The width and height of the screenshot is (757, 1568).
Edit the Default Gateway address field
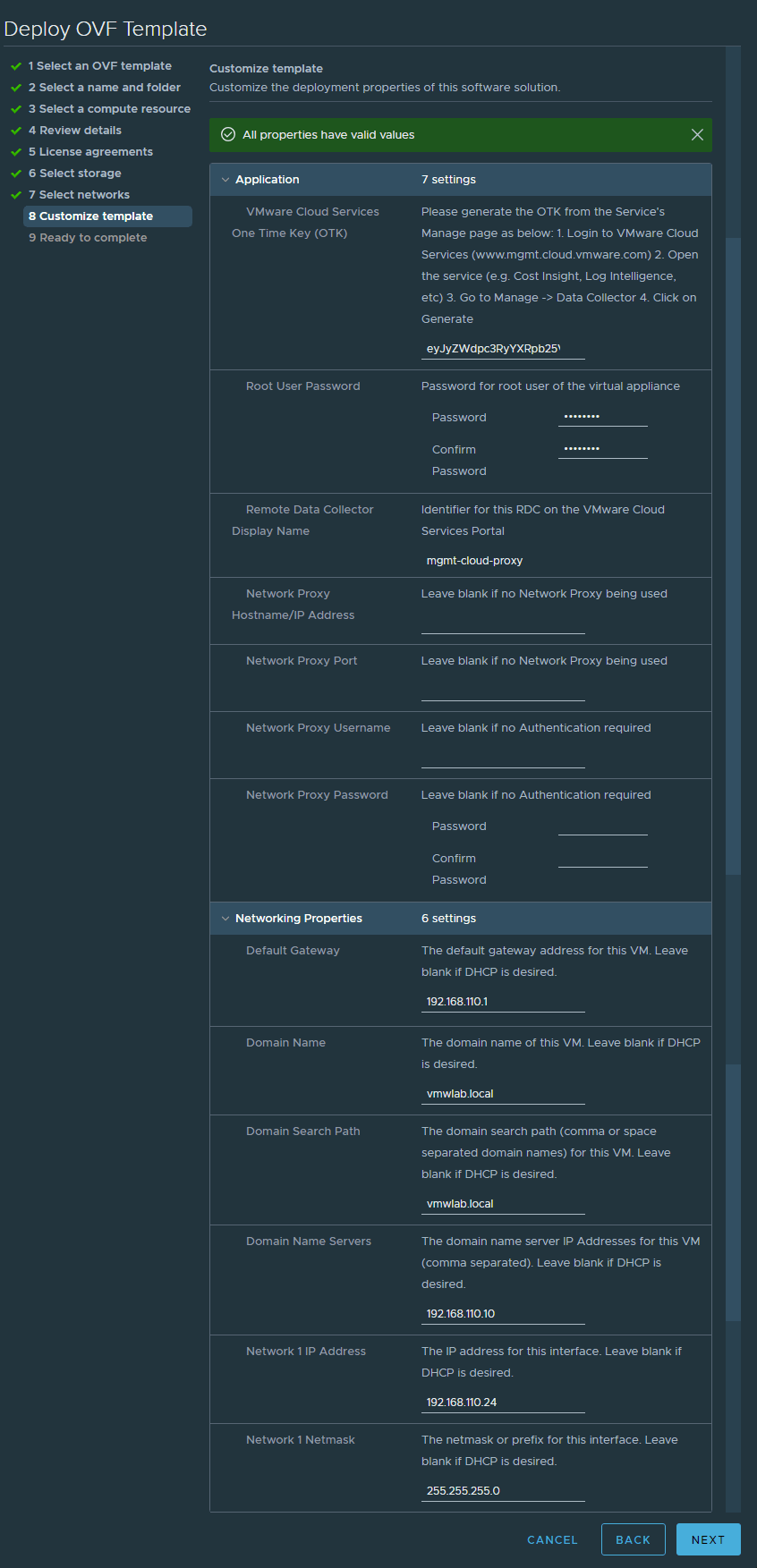pos(503,1002)
